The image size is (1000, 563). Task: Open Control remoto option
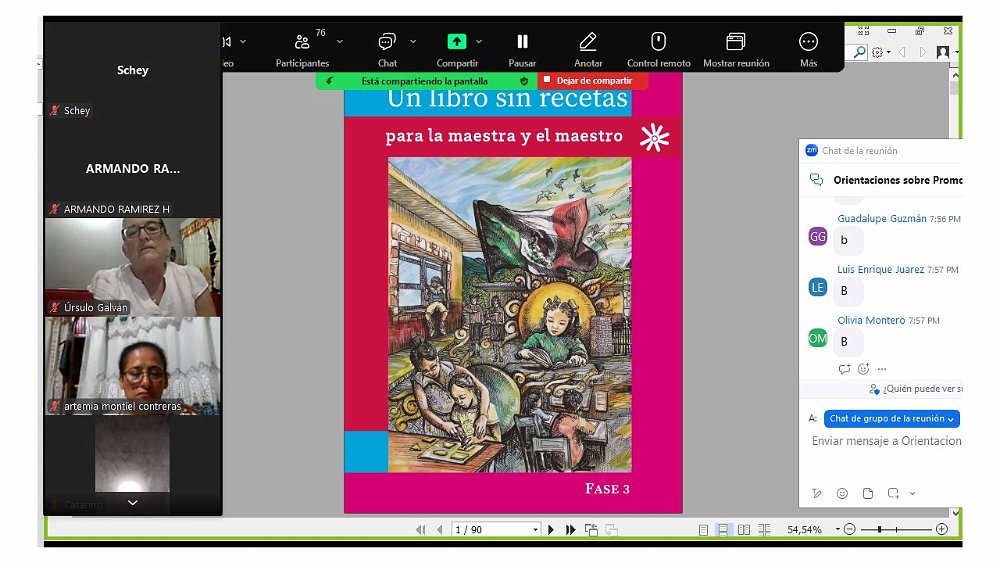(658, 49)
